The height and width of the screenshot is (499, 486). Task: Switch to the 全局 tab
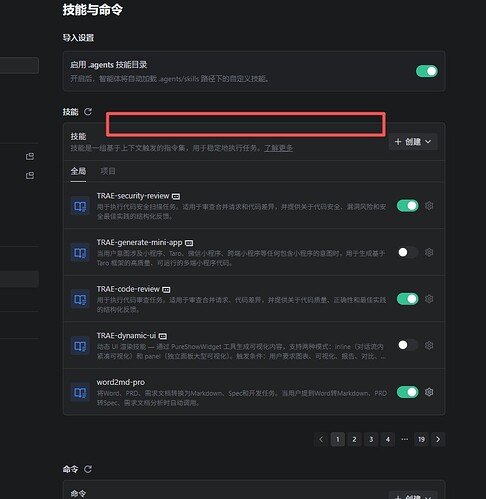[x=78, y=171]
